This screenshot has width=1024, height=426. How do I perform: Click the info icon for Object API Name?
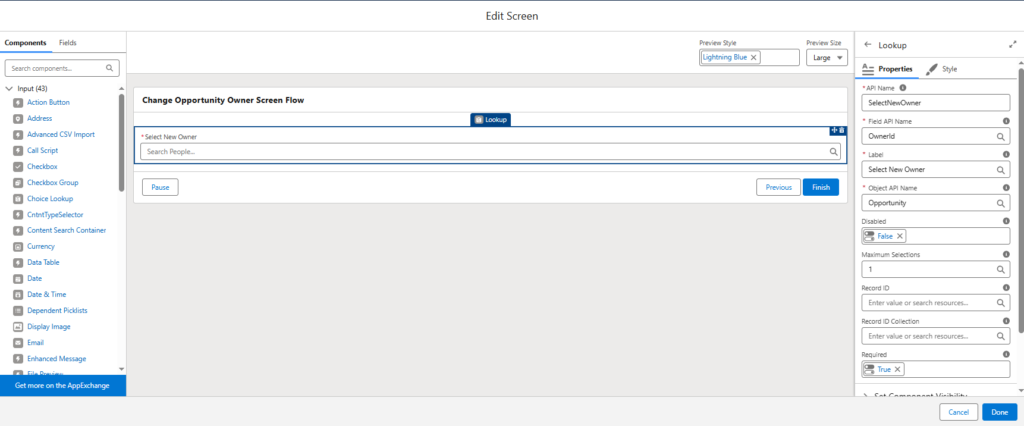point(1006,188)
